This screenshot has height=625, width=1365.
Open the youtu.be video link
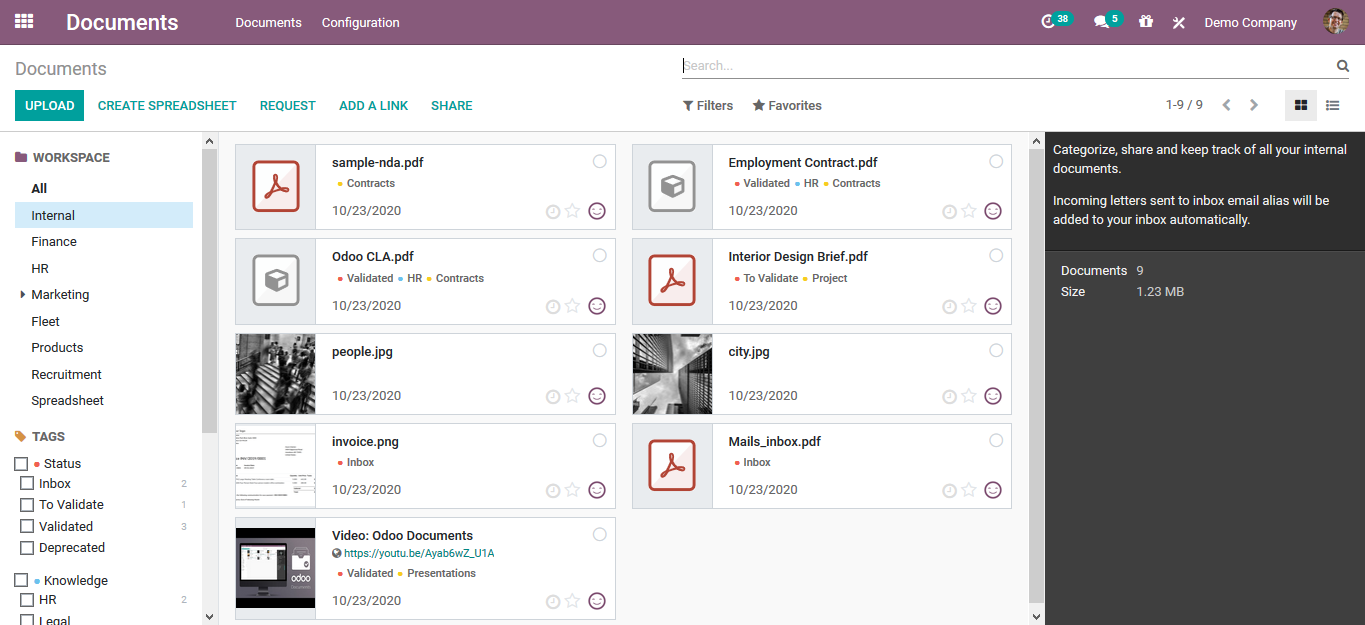click(419, 553)
